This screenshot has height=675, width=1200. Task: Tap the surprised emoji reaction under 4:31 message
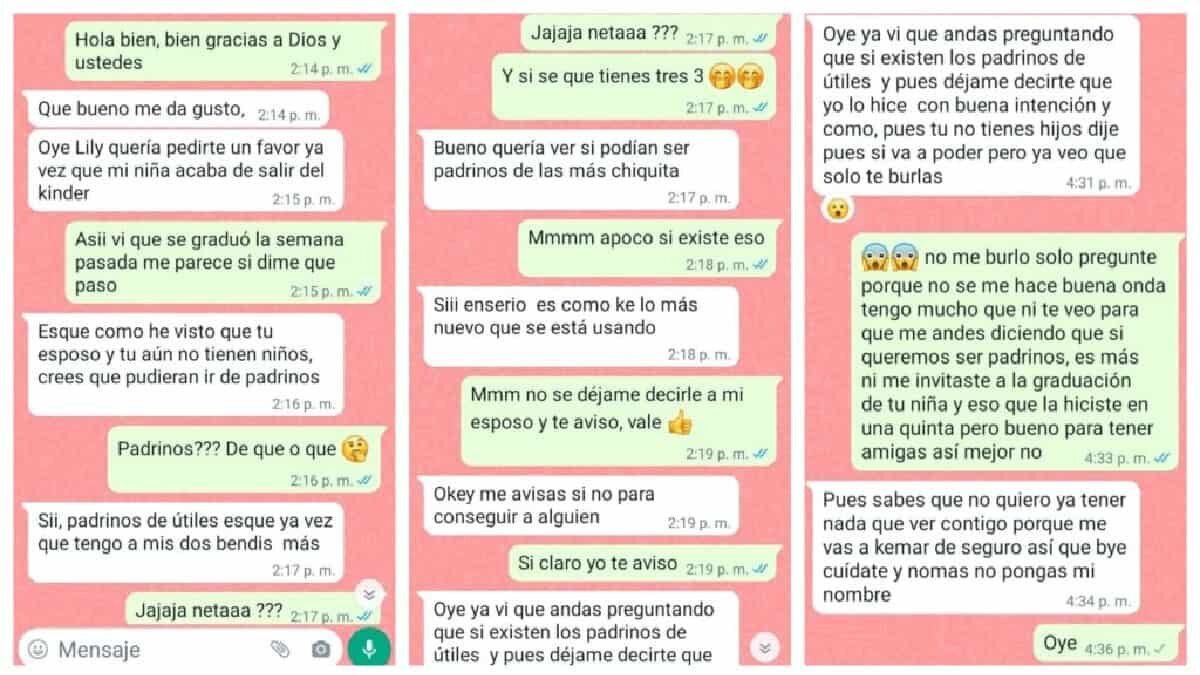836,209
